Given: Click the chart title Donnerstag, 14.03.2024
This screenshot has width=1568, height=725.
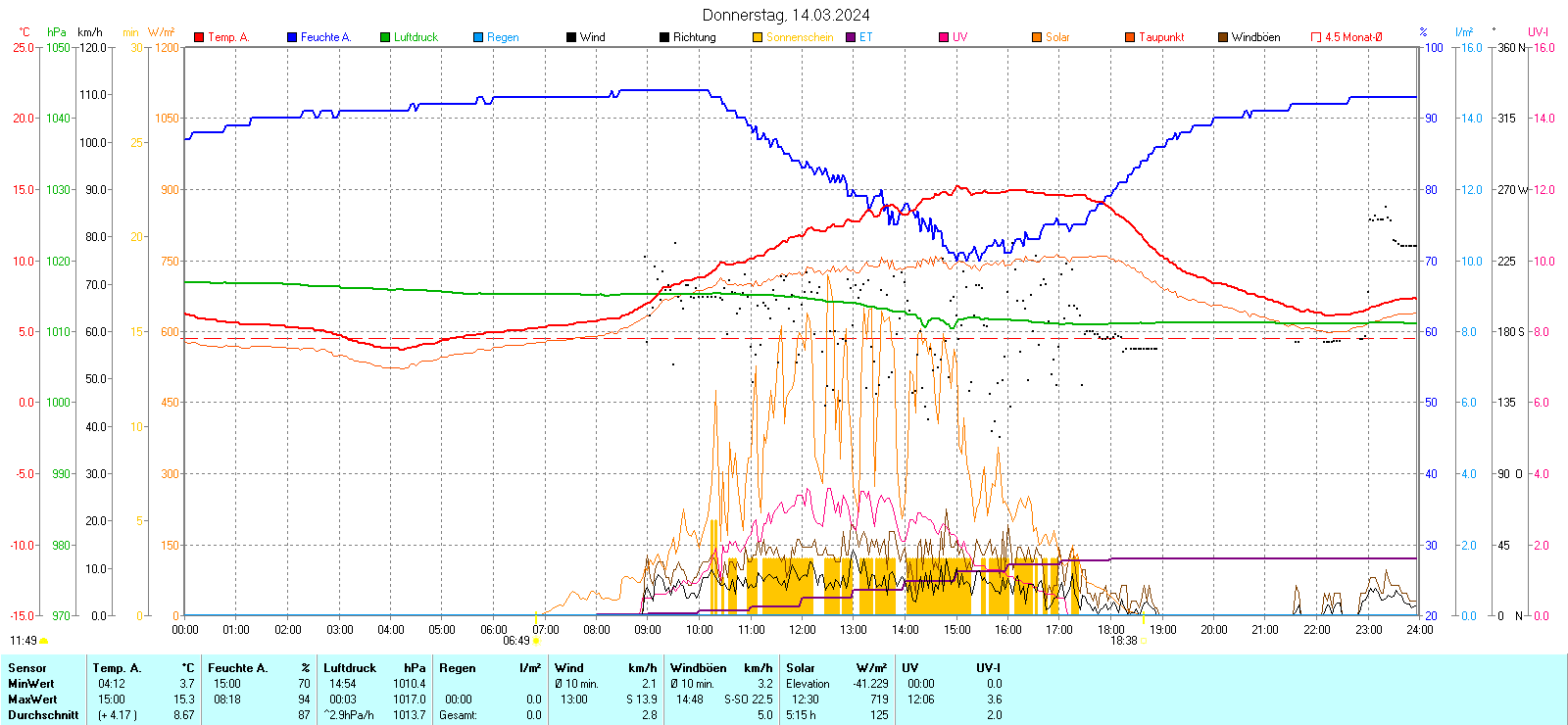Looking at the screenshot, I should 786,15.
